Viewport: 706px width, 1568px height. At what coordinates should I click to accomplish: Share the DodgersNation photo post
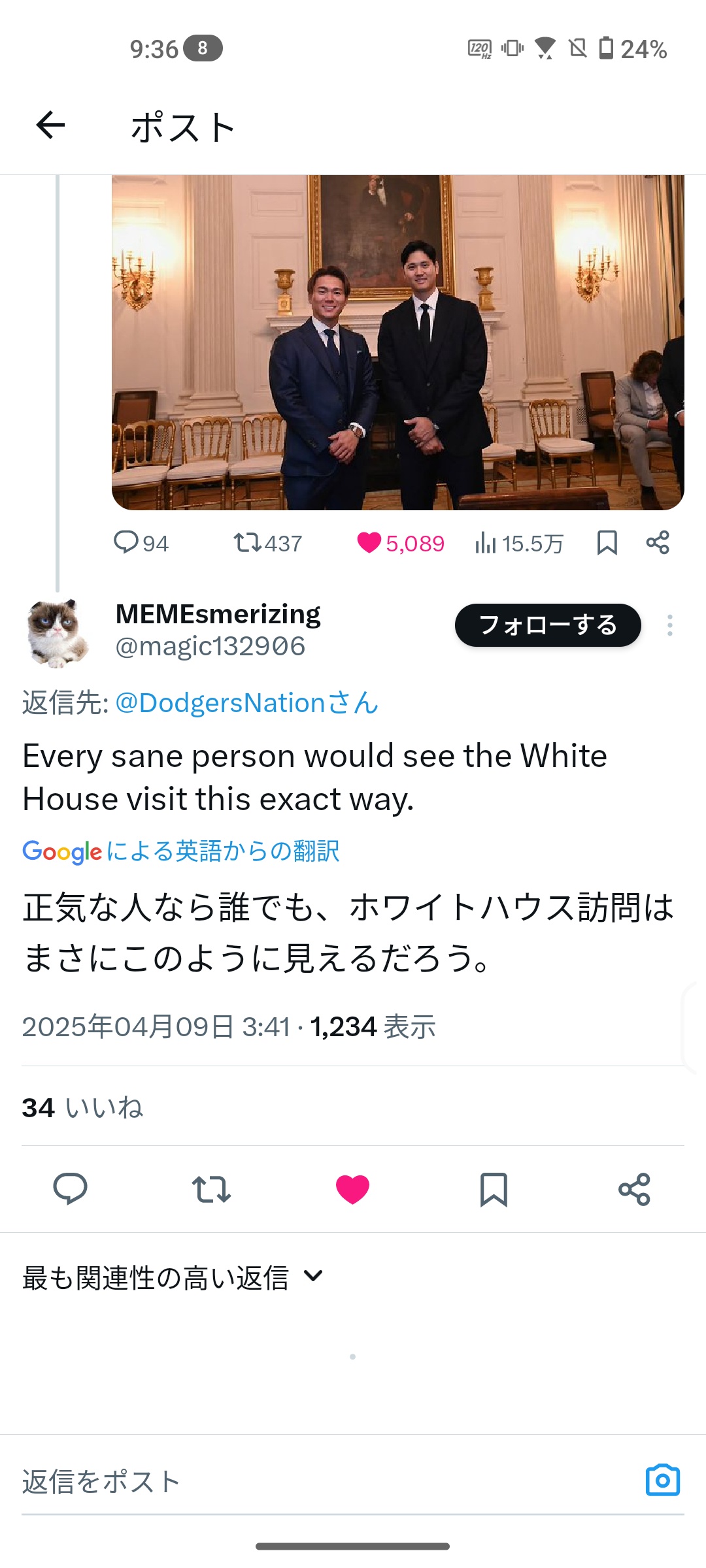click(657, 543)
